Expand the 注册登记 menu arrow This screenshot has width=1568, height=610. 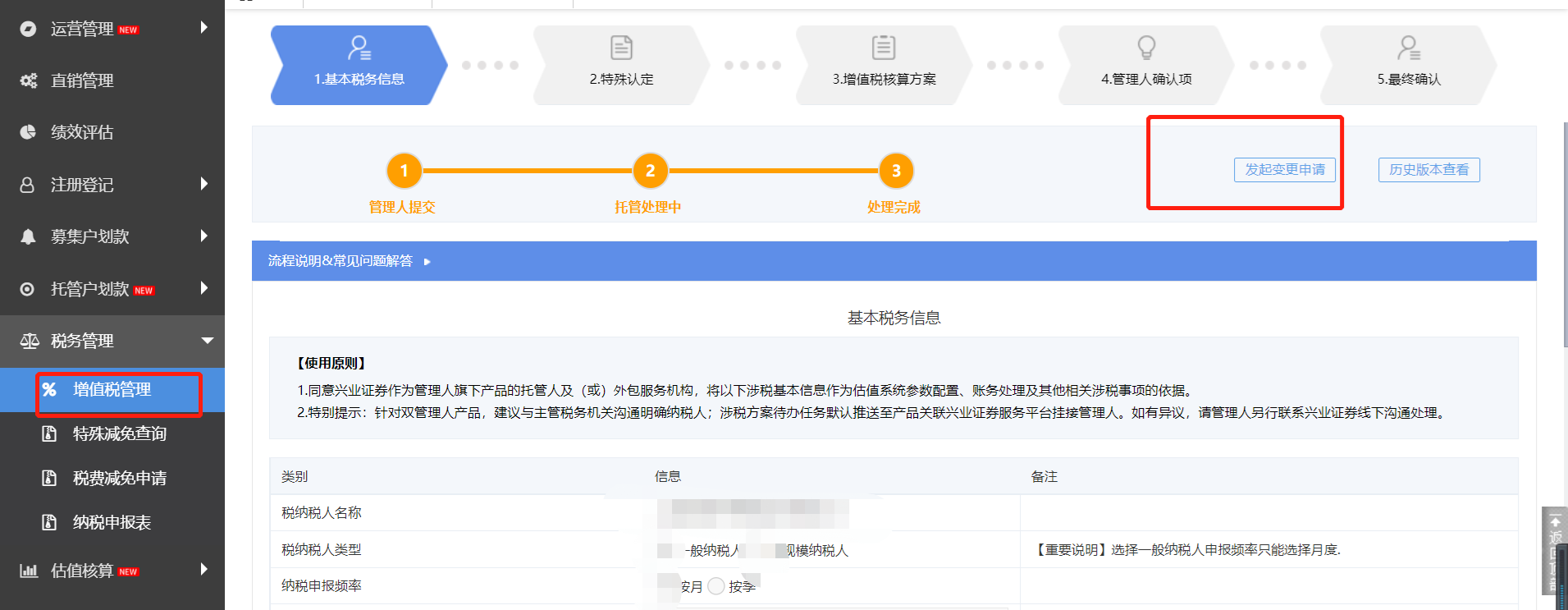tap(204, 184)
